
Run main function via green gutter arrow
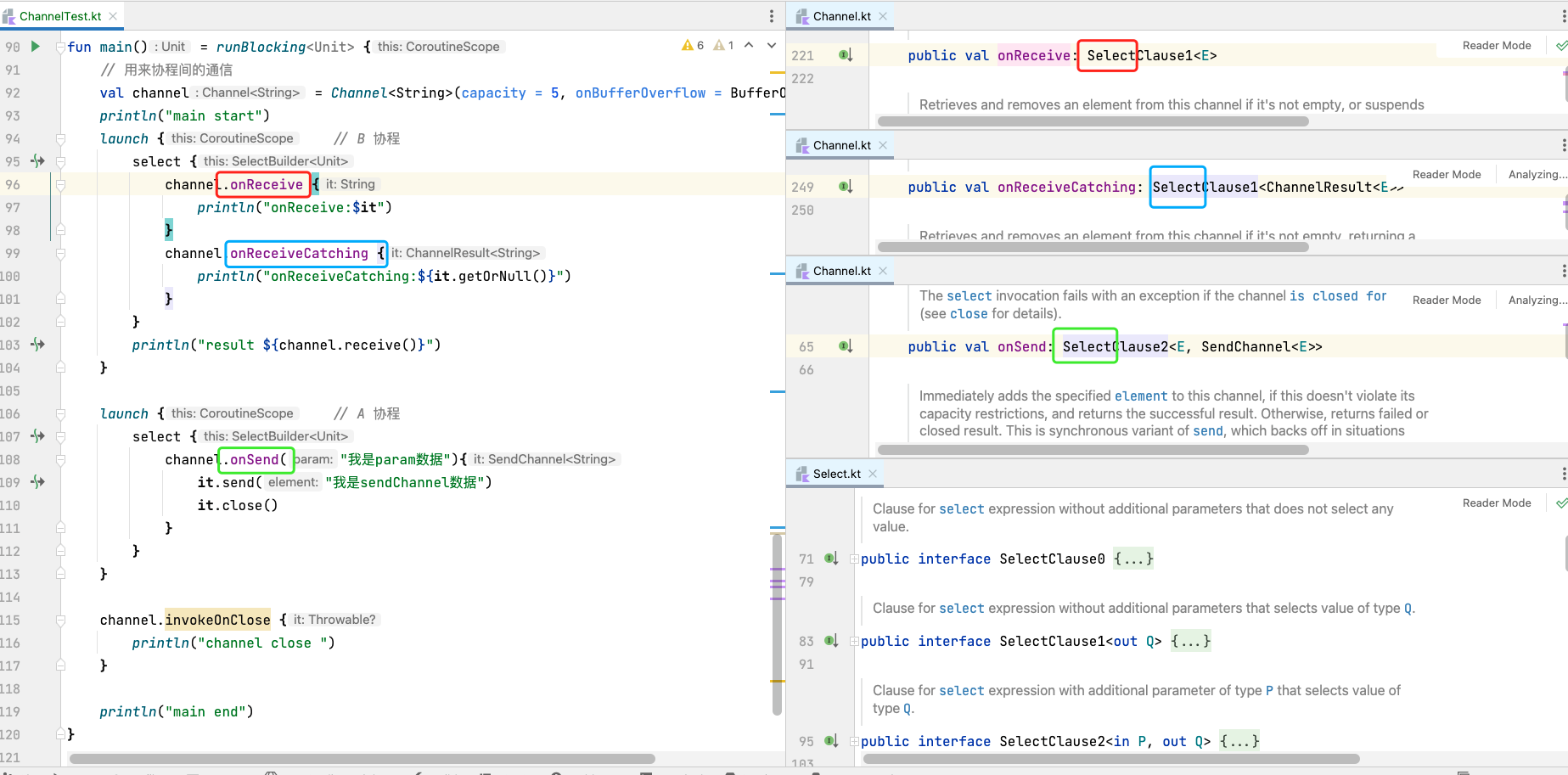(x=36, y=47)
